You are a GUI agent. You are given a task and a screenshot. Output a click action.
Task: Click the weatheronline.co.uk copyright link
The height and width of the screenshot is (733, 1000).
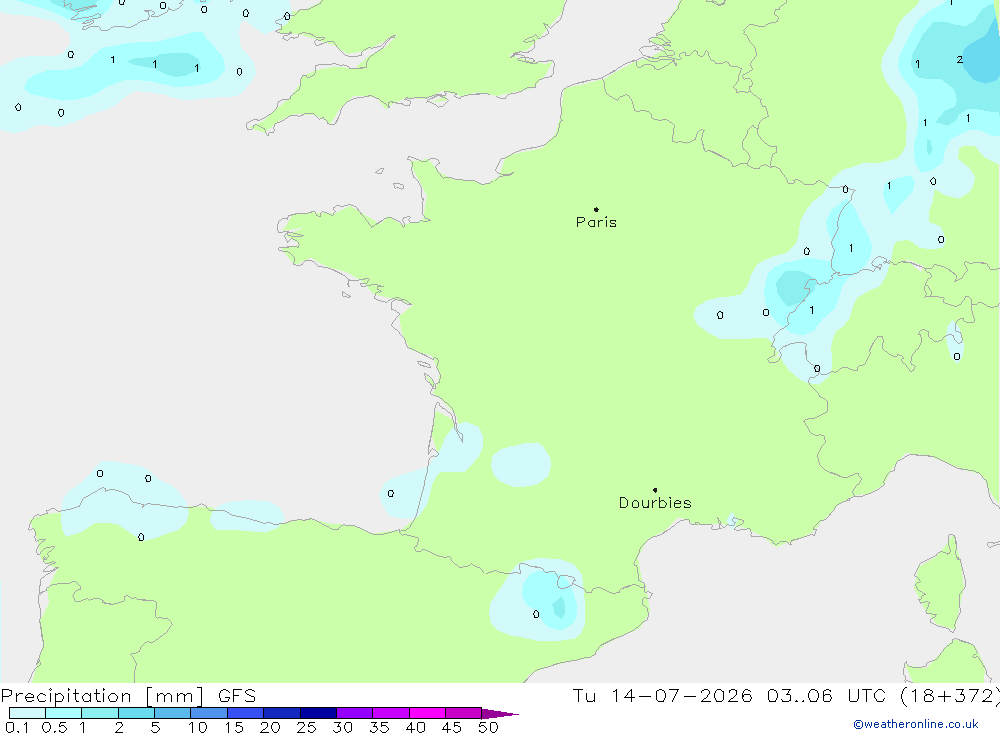(916, 724)
